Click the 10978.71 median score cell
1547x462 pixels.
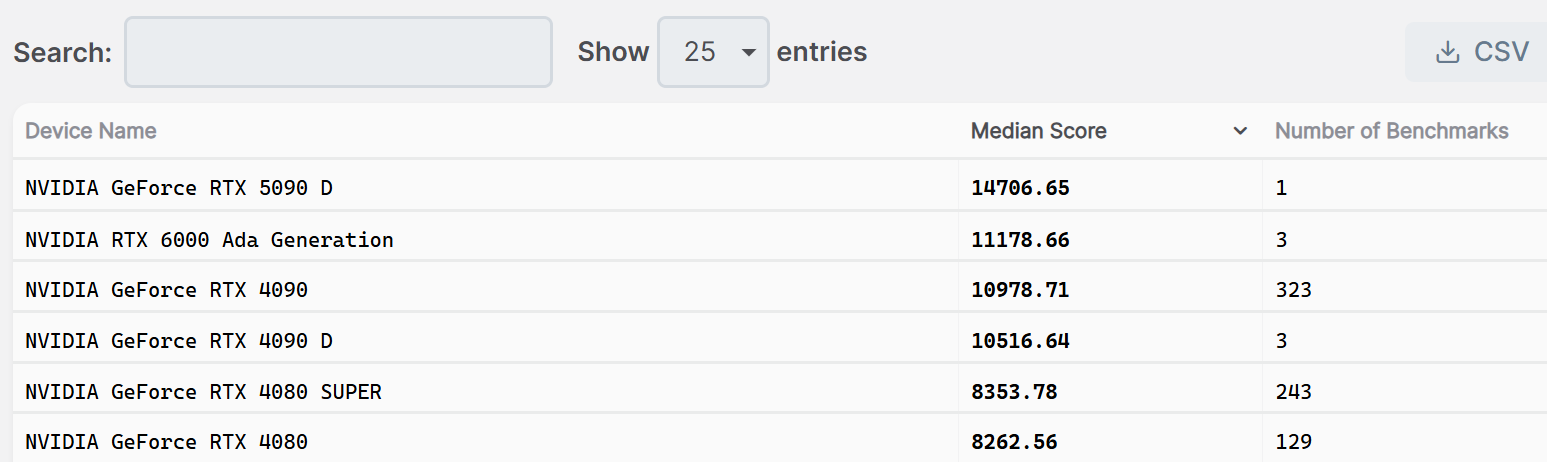[x=1020, y=290]
